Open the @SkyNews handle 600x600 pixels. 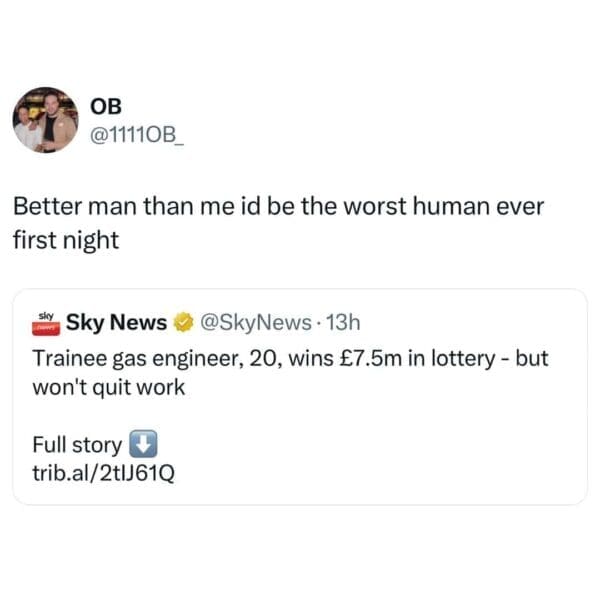256,322
